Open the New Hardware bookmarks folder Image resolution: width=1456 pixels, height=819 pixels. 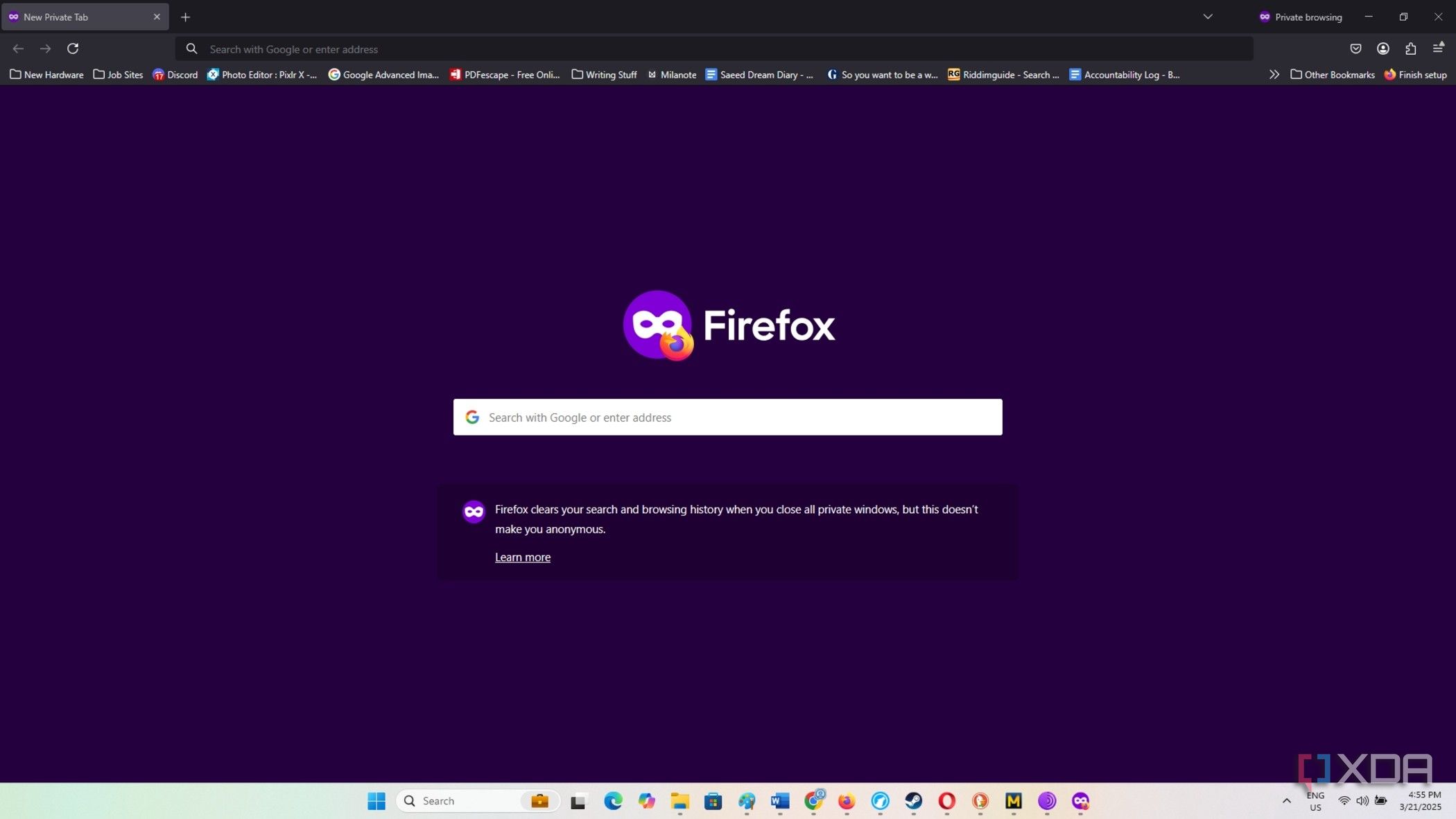pyautogui.click(x=46, y=74)
